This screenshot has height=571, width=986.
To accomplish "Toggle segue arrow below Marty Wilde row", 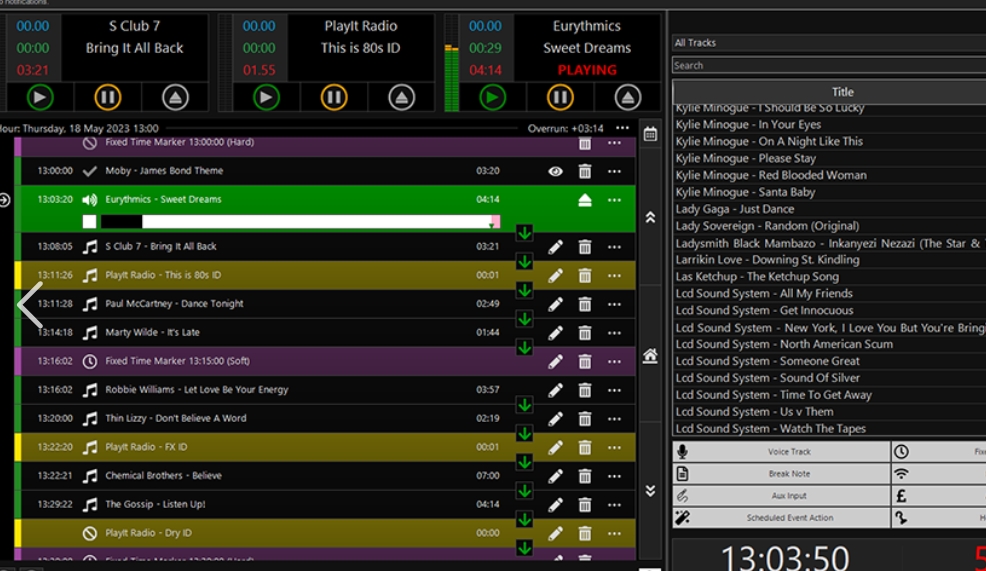I will point(524,348).
